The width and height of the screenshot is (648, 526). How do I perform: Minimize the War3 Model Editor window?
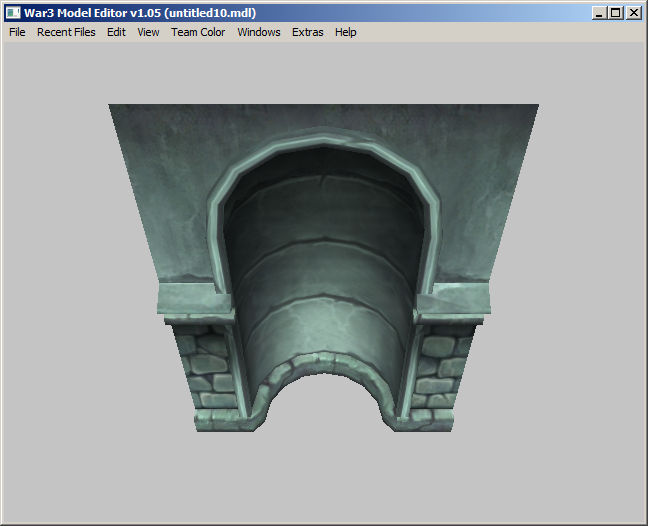click(x=599, y=13)
